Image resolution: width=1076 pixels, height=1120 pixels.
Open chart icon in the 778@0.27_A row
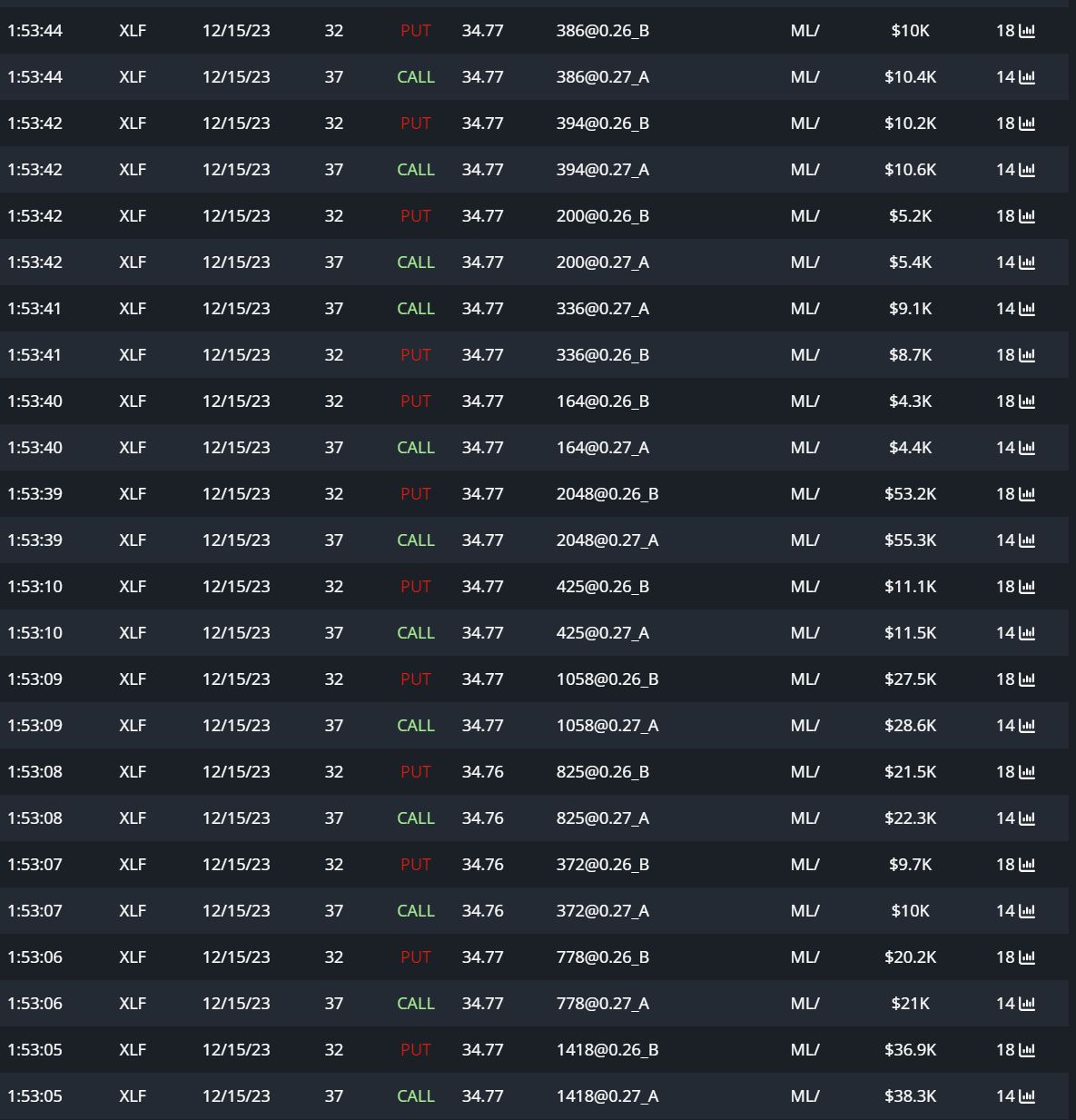pyautogui.click(x=1027, y=1004)
